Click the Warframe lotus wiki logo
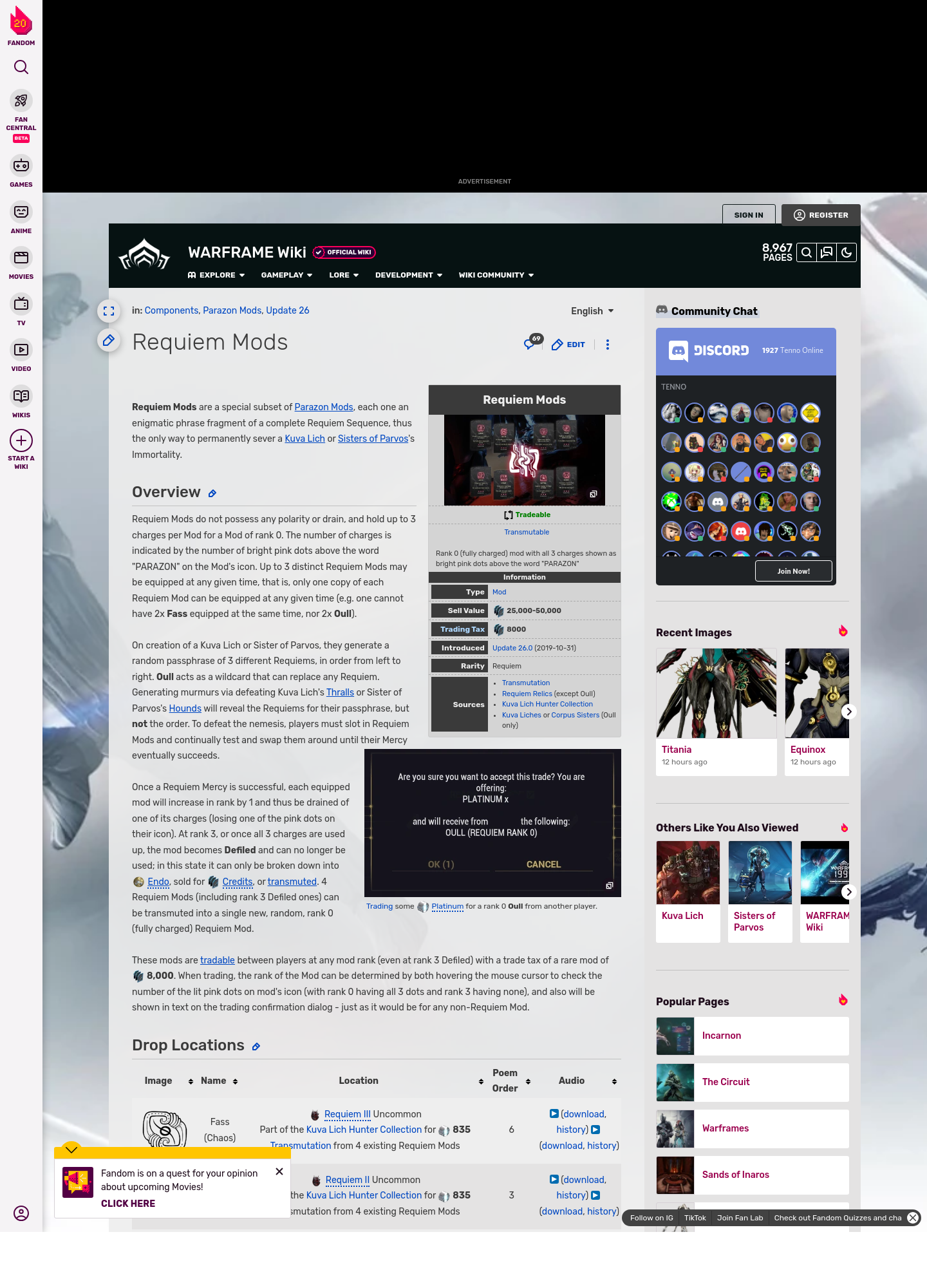Viewport: 927px width, 1288px height. pyautogui.click(x=144, y=255)
